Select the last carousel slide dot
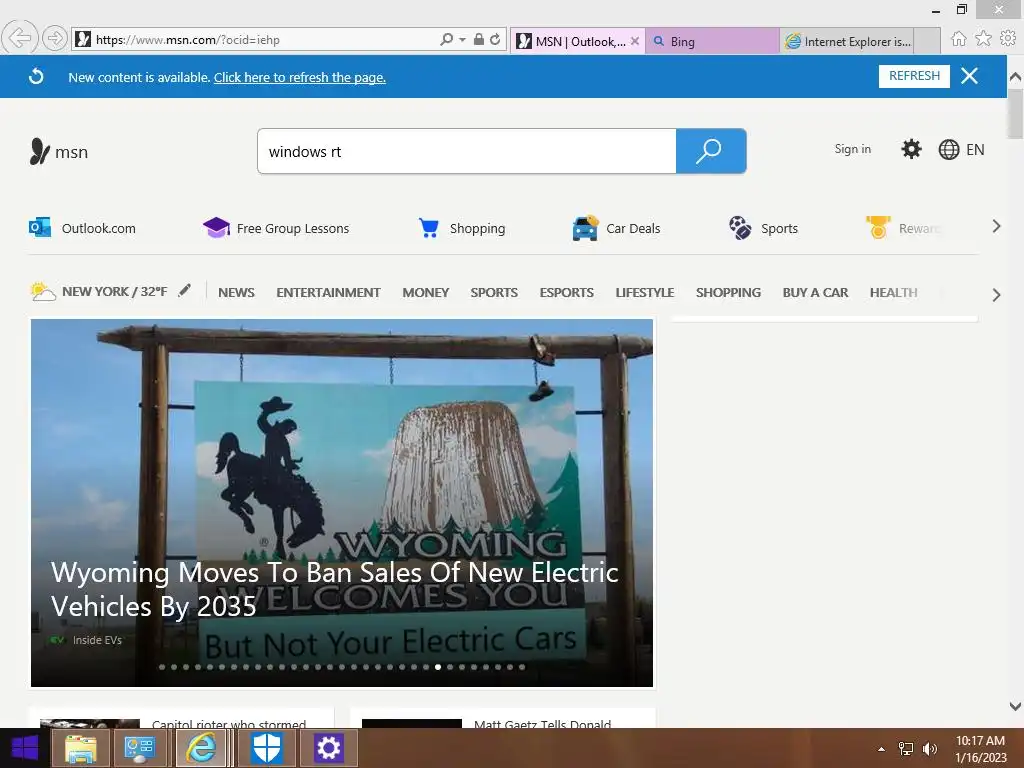The height and width of the screenshot is (768, 1024). pyautogui.click(x=522, y=667)
